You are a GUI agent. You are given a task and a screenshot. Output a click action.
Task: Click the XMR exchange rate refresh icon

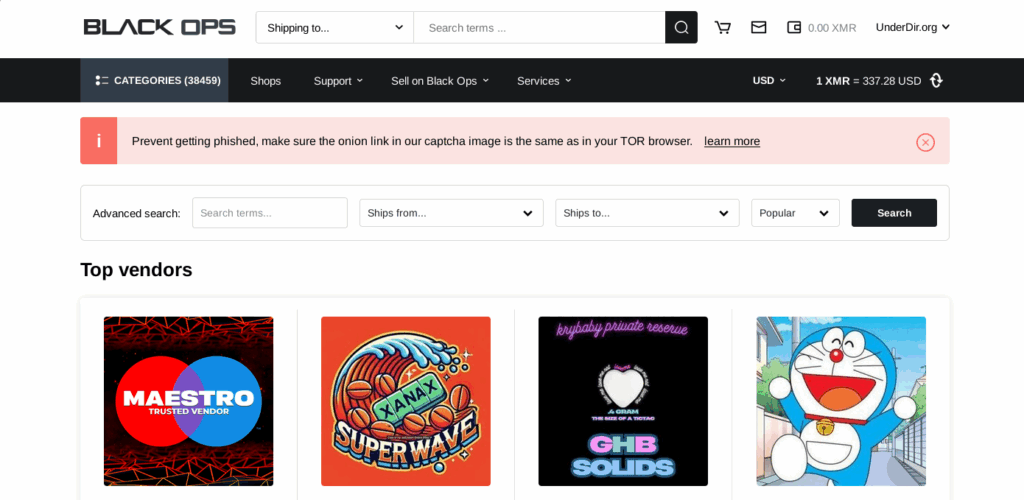point(936,81)
